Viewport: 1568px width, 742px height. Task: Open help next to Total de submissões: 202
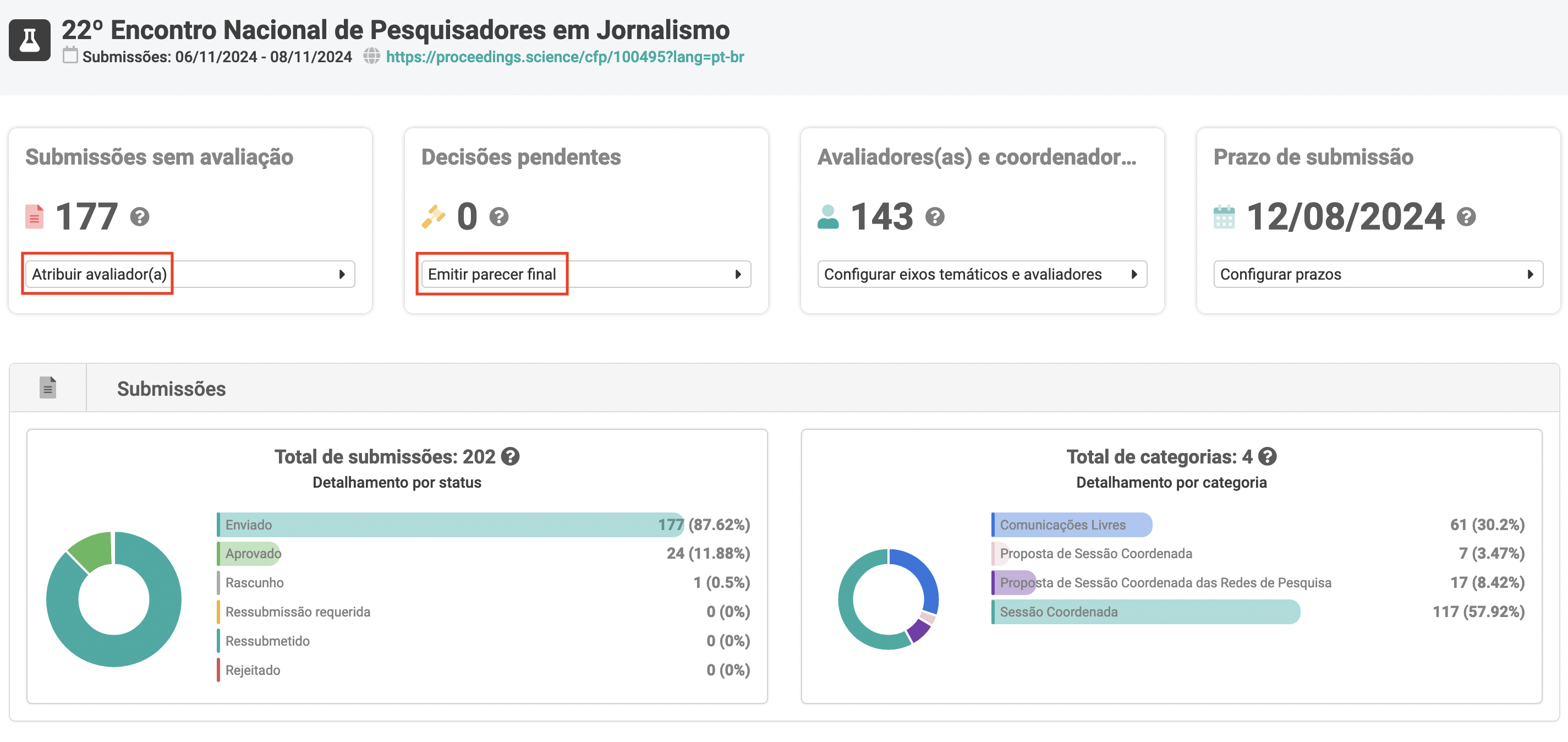(x=510, y=456)
